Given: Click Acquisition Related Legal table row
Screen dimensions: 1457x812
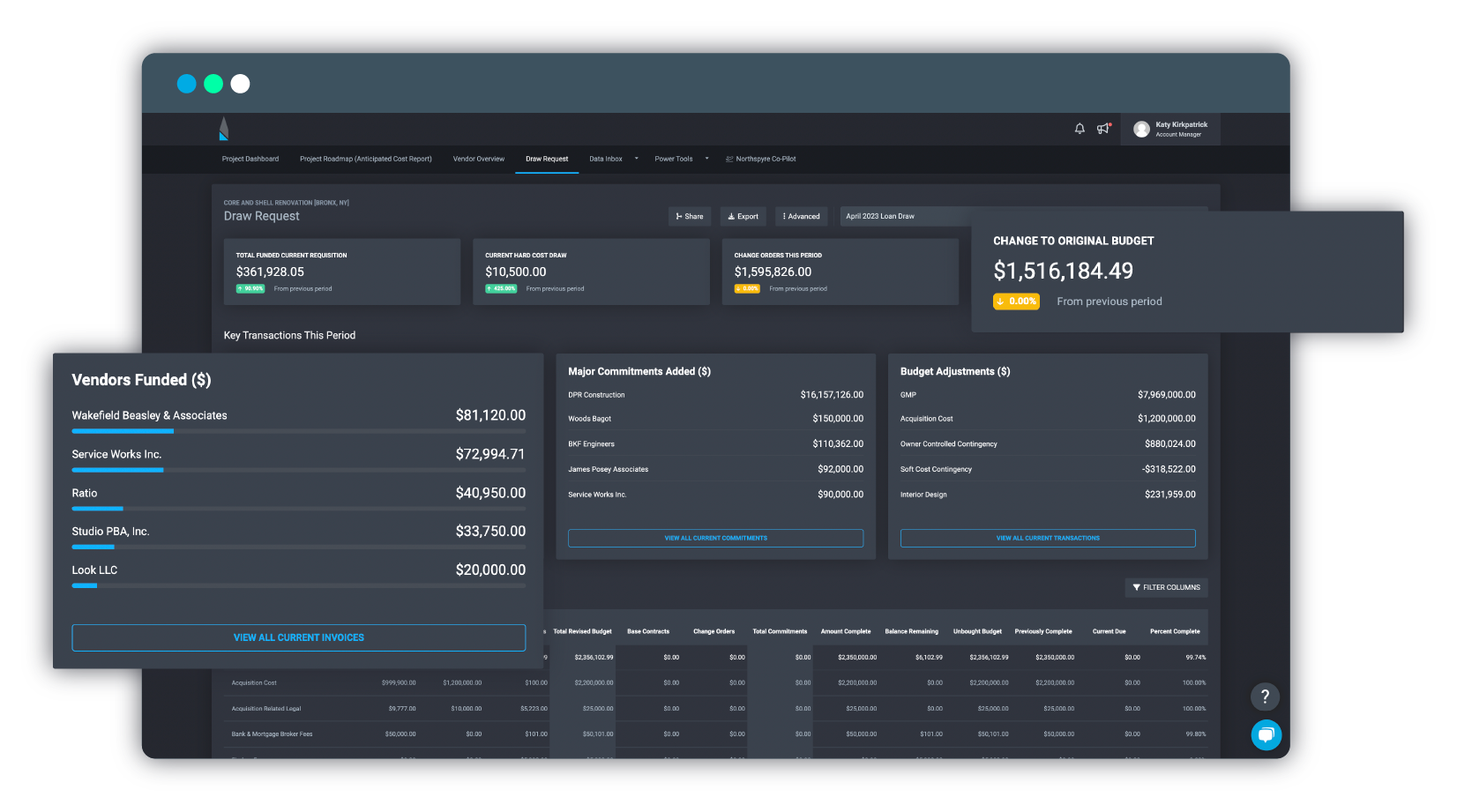Looking at the screenshot, I should tap(716, 708).
